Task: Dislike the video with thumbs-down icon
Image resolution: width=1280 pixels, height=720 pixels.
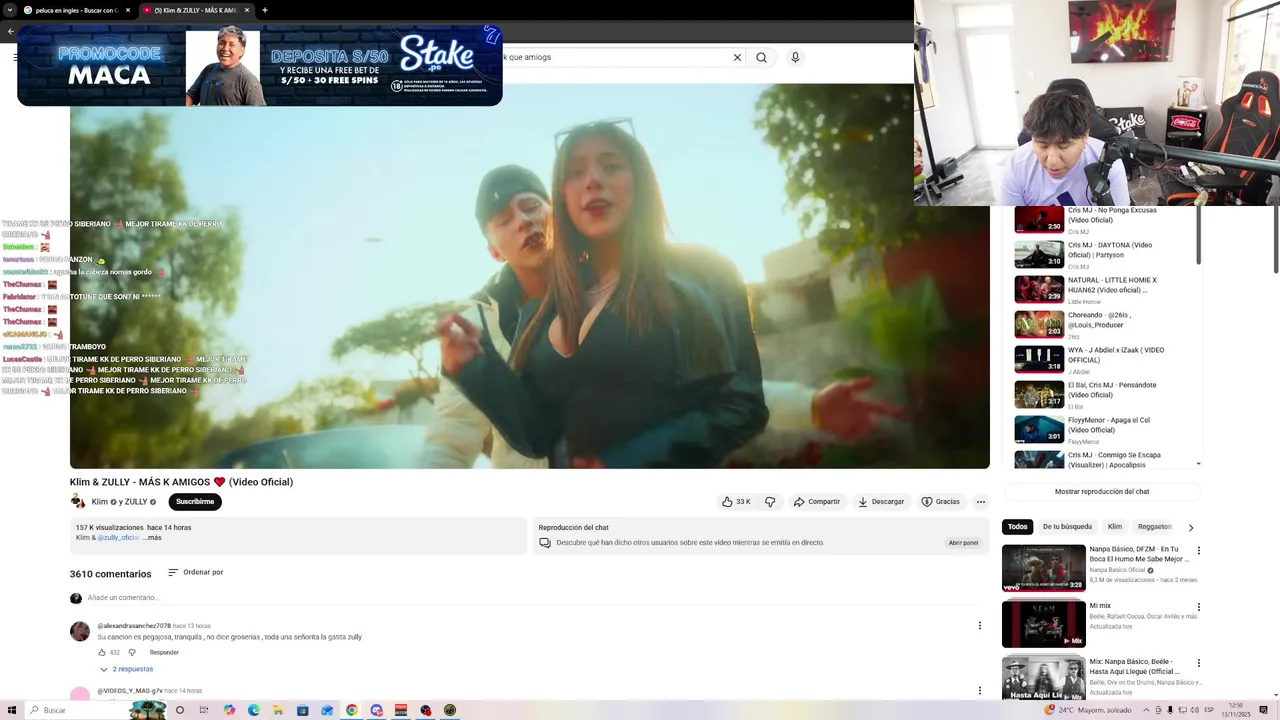Action: (x=770, y=502)
